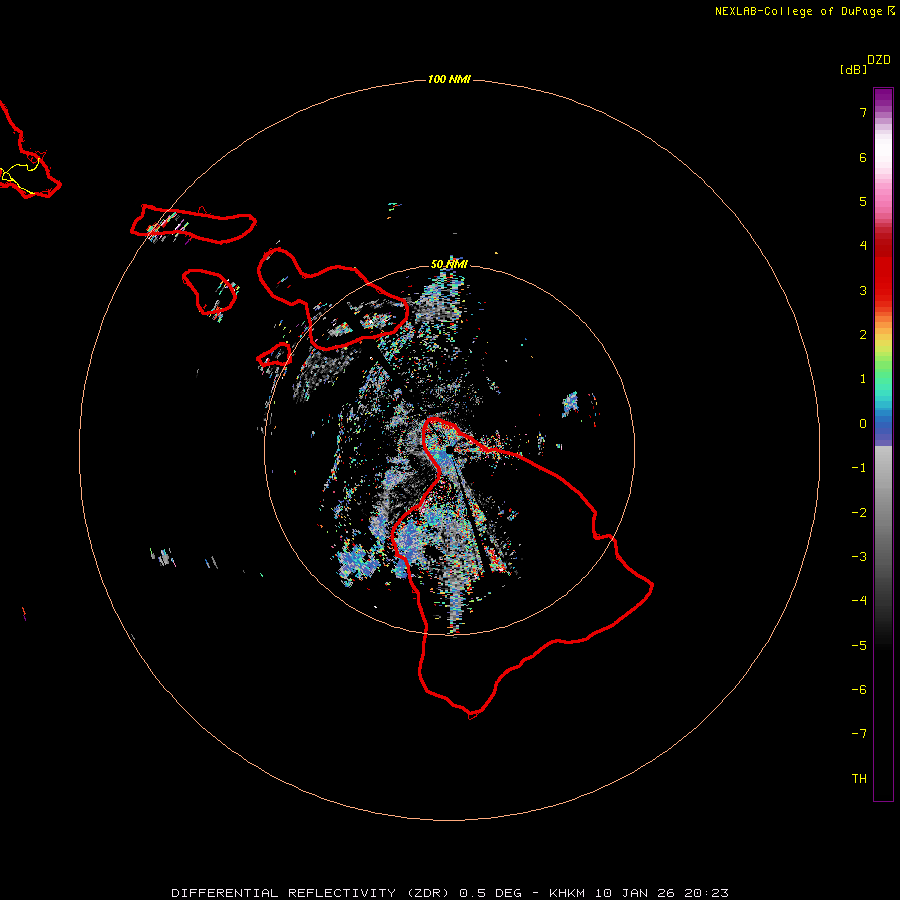Click the -1 value on color scale
The image size is (900, 900).
click(859, 468)
